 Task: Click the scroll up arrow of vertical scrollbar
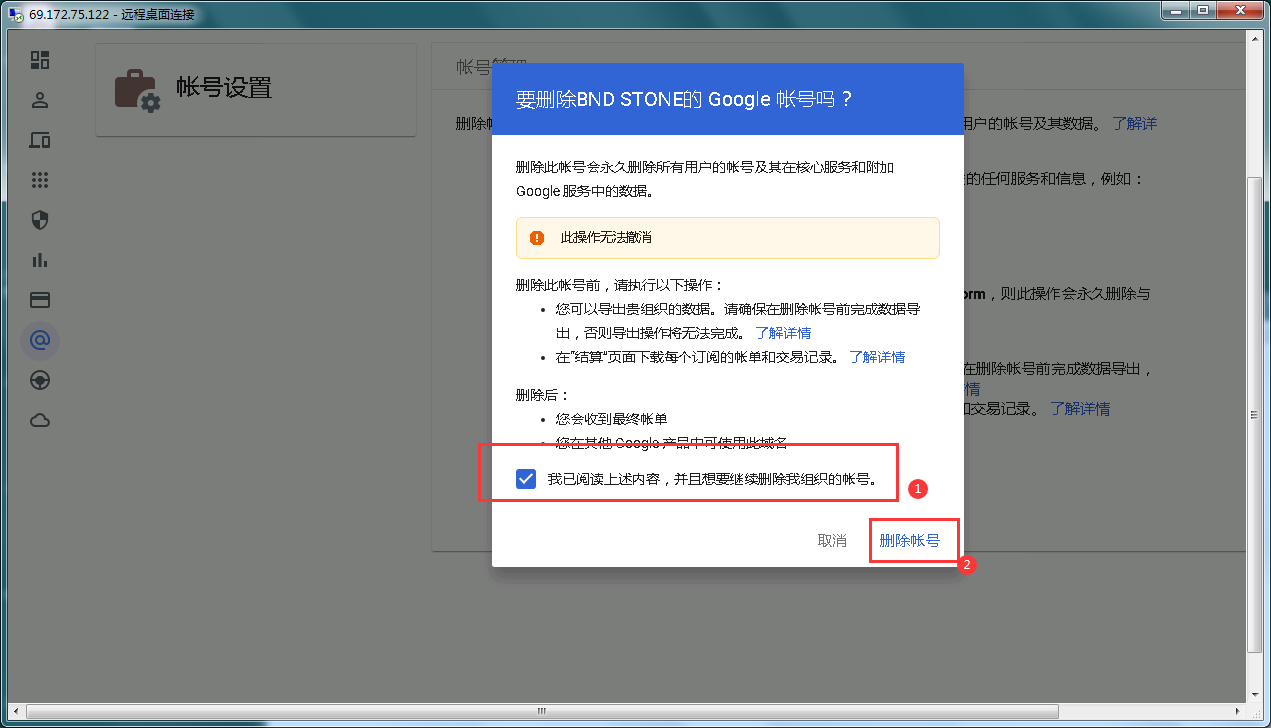tap(1254, 38)
